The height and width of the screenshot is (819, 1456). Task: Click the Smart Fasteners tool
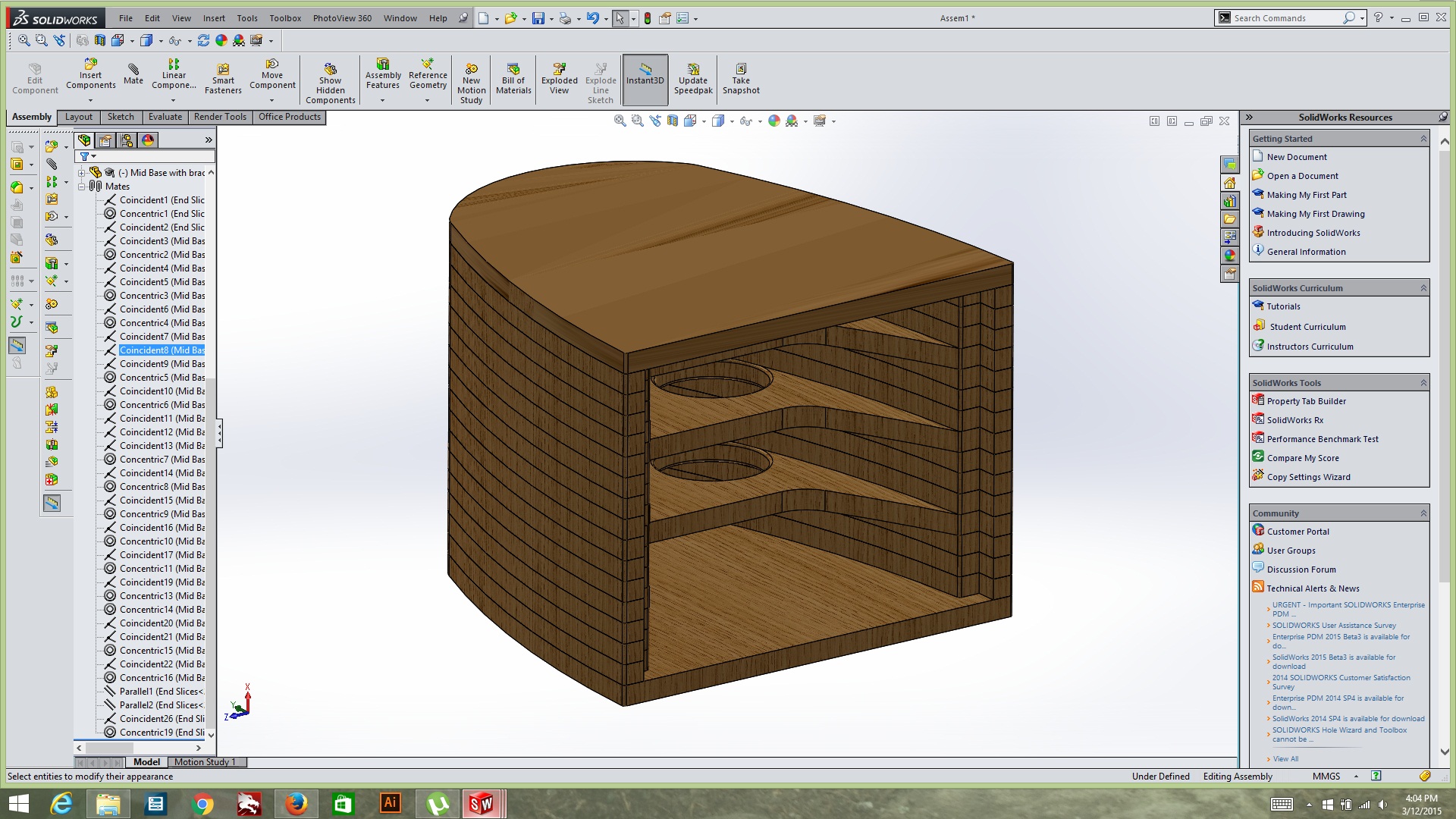coord(223,79)
